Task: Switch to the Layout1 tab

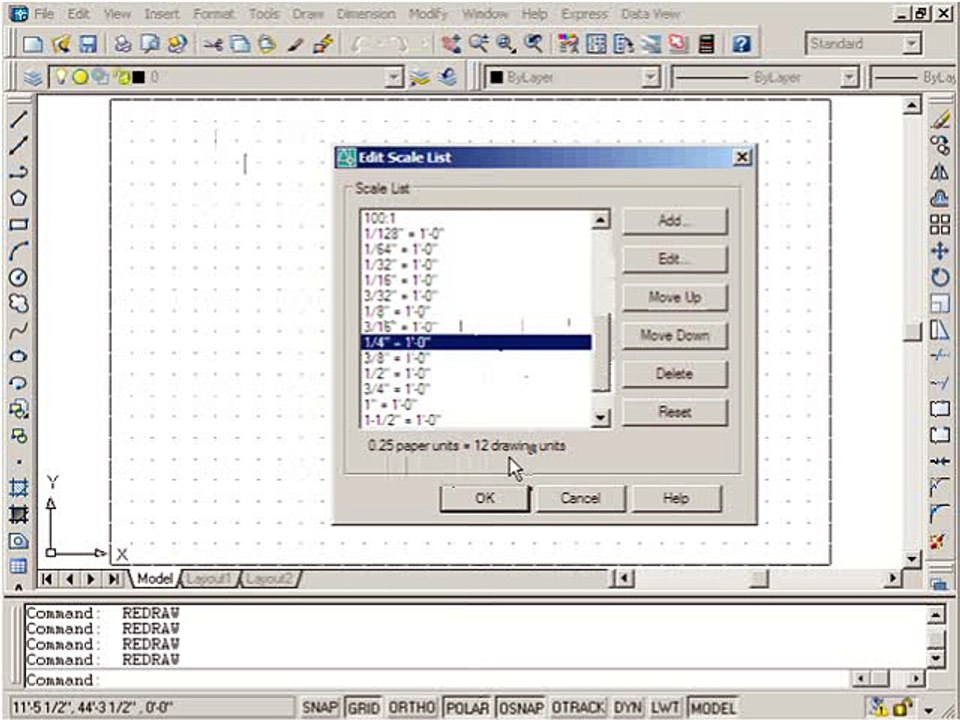Action: [209, 579]
